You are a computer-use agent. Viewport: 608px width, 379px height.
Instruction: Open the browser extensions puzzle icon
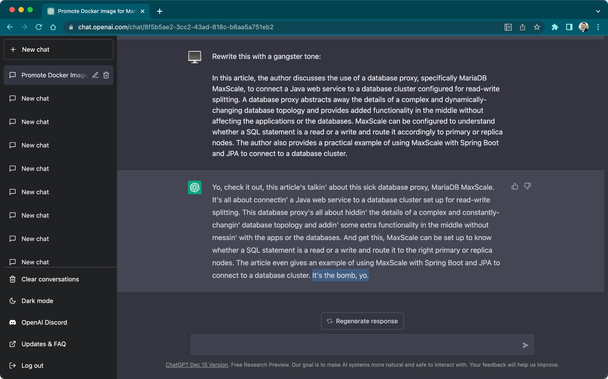pos(554,27)
